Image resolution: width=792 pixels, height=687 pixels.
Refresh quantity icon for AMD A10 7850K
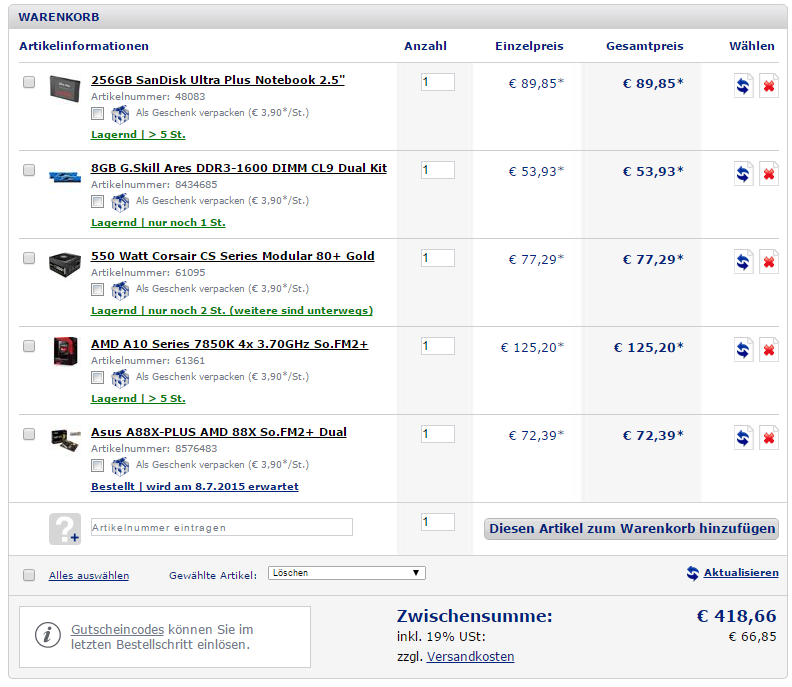pyautogui.click(x=743, y=349)
